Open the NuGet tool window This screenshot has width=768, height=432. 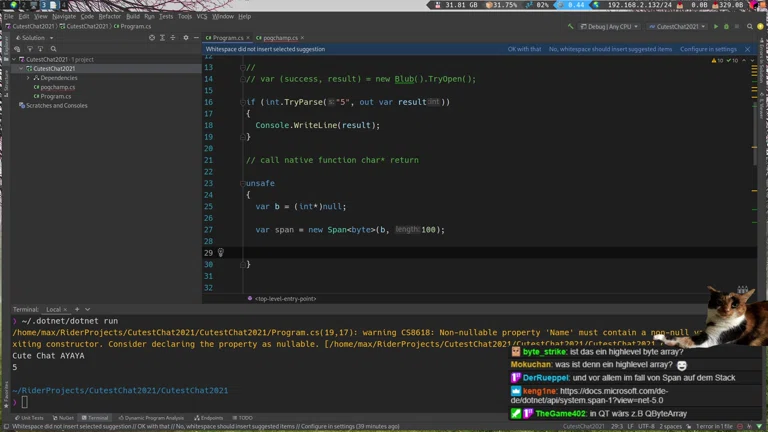click(63, 418)
